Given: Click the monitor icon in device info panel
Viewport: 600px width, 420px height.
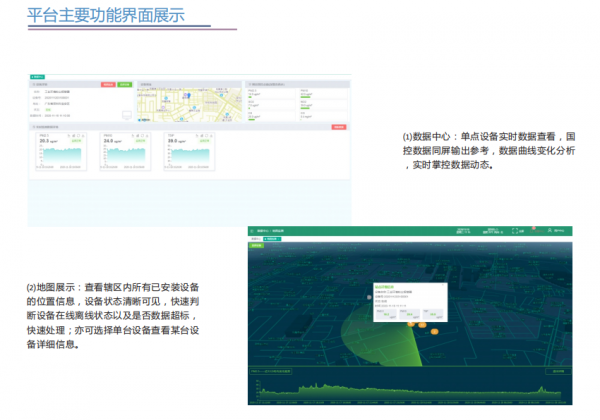Looking at the screenshot, I should [x=125, y=115].
